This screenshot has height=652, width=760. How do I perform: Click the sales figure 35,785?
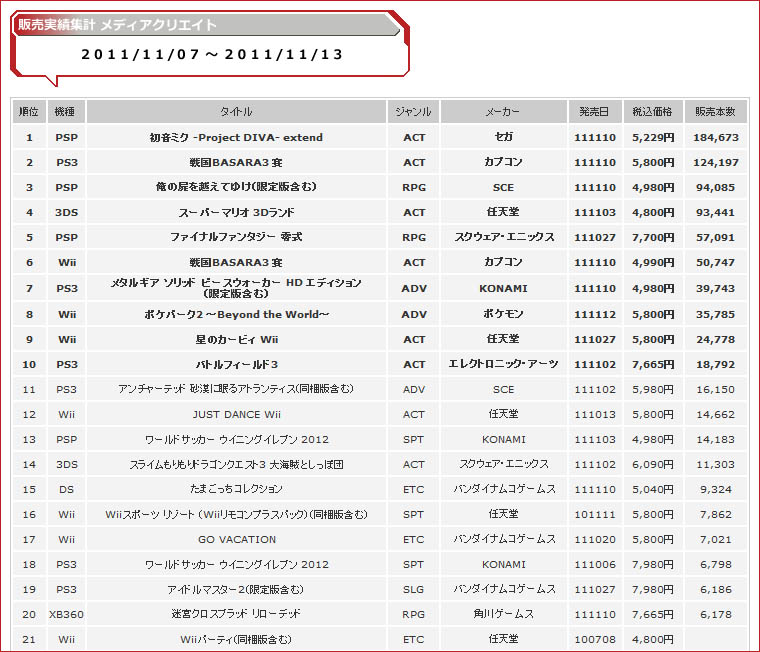tap(716, 315)
